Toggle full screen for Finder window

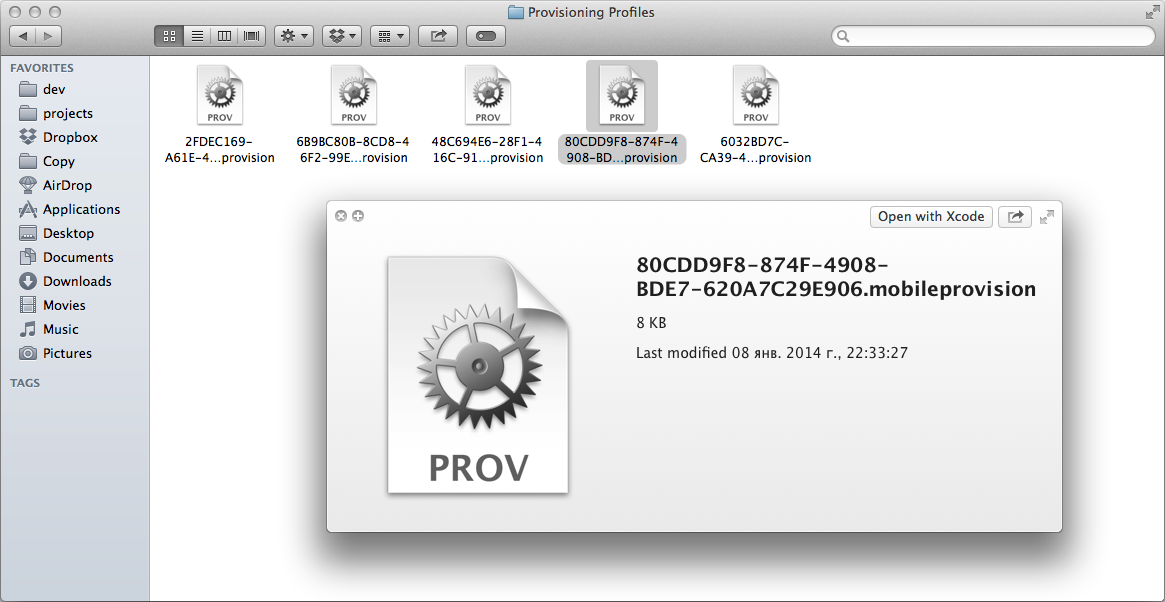click(x=1152, y=12)
